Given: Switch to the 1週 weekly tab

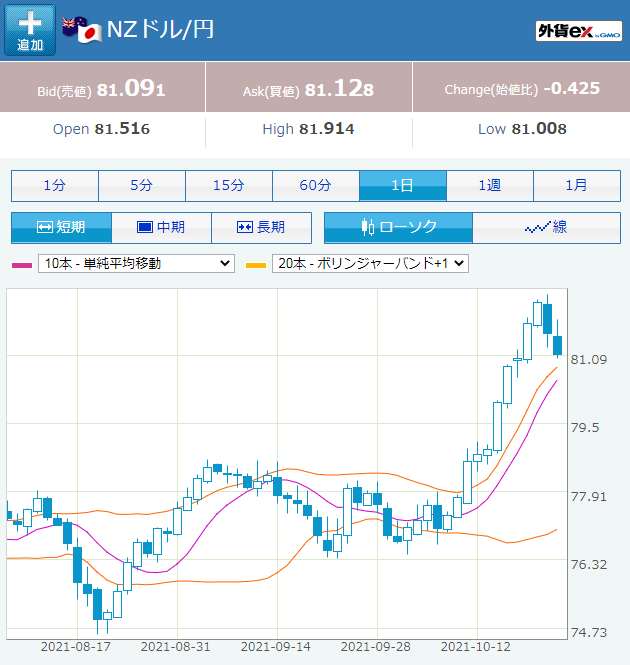Looking at the screenshot, I should (490, 186).
